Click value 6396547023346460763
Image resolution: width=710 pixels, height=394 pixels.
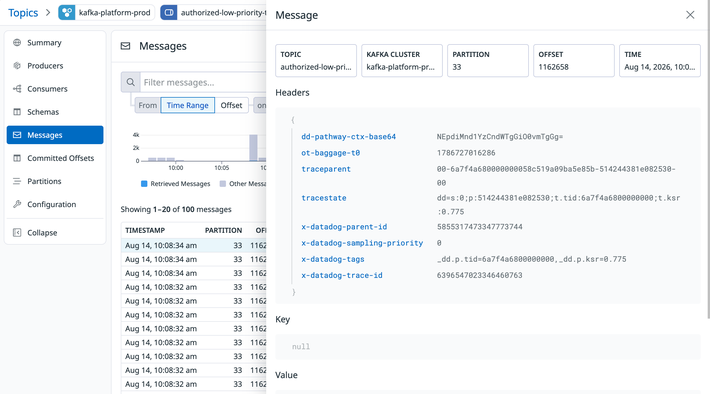point(480,275)
